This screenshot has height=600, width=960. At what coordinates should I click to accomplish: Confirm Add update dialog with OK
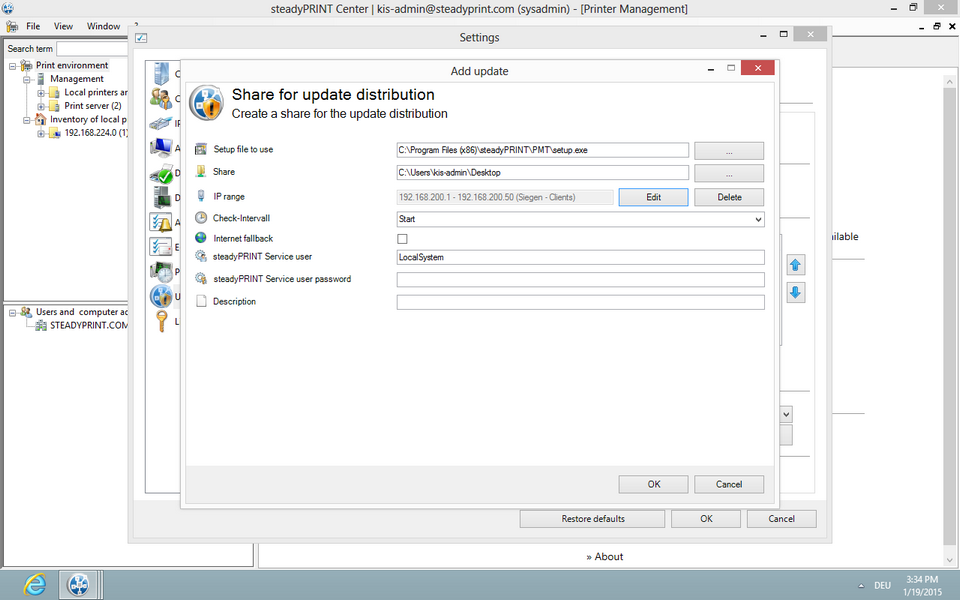(653, 484)
